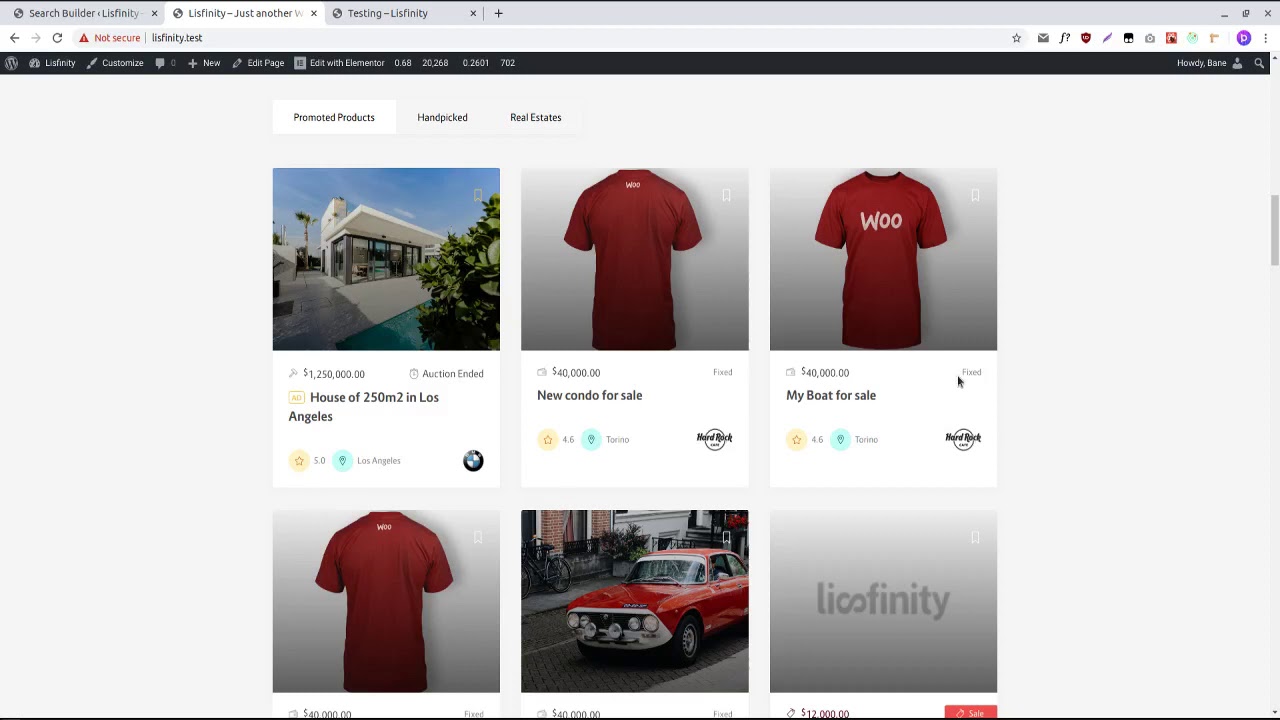Open the My Boat Woo shirt image
Viewport: 1280px width, 720px height.
coord(883,259)
